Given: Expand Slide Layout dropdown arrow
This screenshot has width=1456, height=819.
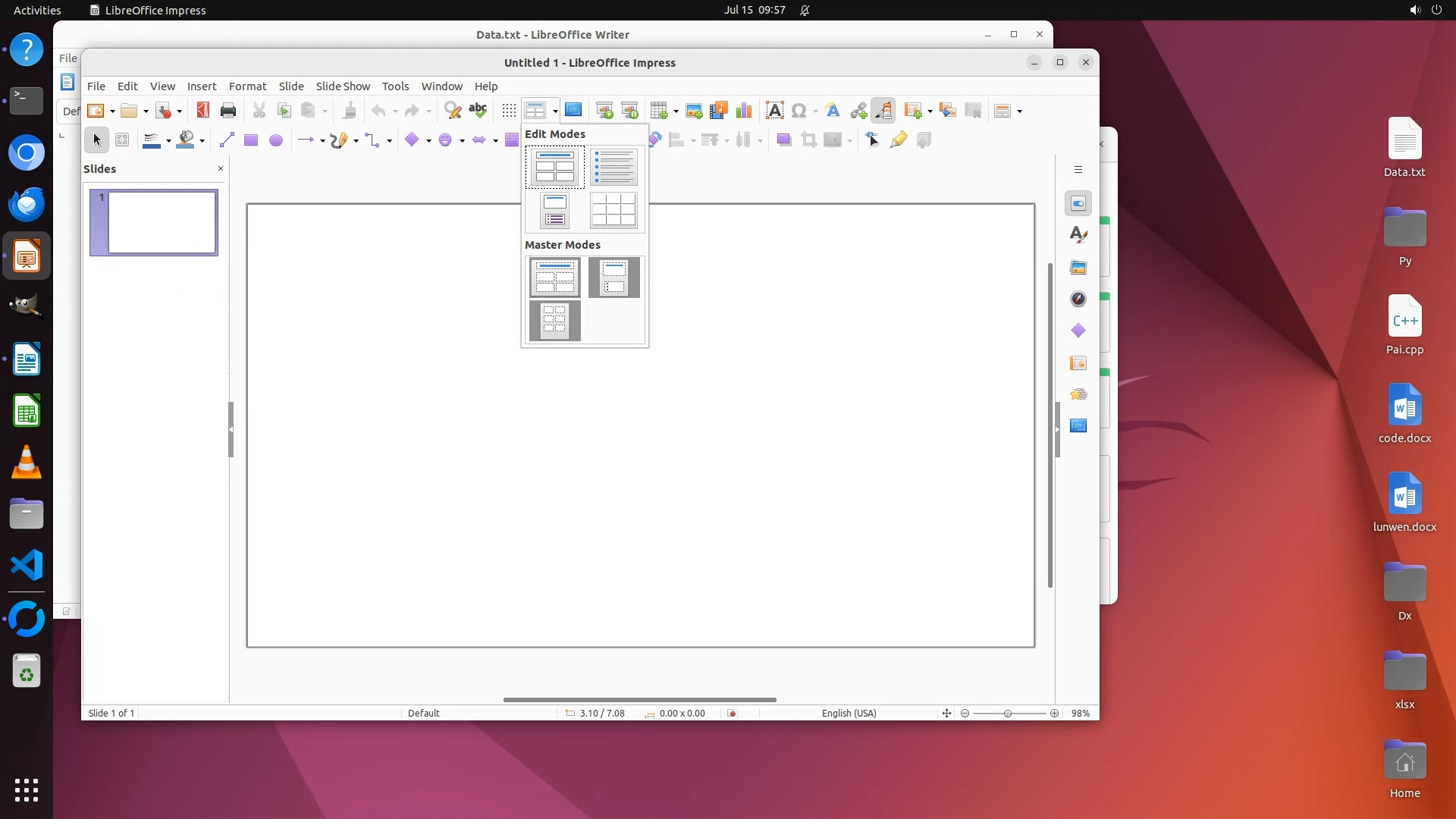Looking at the screenshot, I should pos(1019,111).
